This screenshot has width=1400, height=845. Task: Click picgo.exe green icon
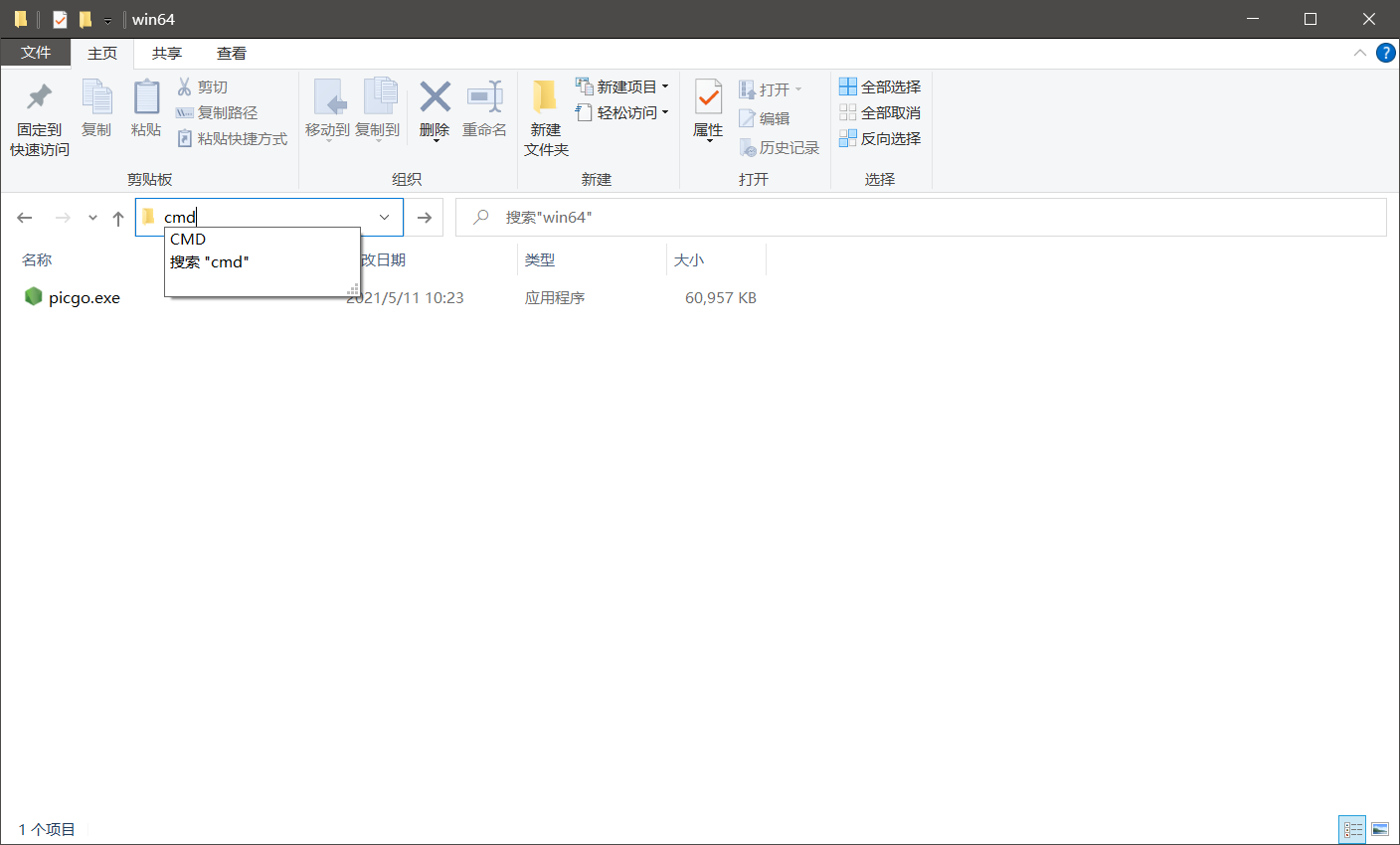tap(34, 296)
